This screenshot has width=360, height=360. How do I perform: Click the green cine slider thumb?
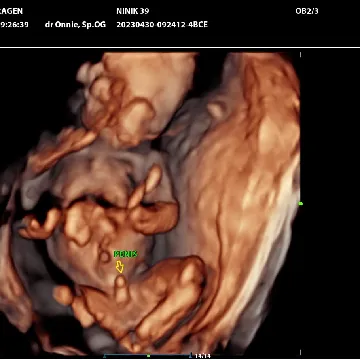[x=148, y=356]
